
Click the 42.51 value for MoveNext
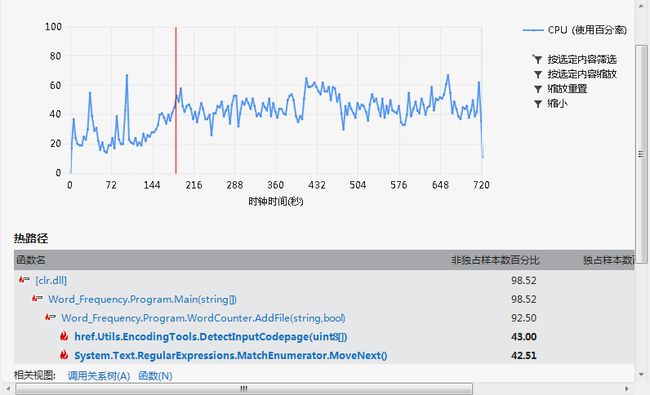click(x=524, y=355)
